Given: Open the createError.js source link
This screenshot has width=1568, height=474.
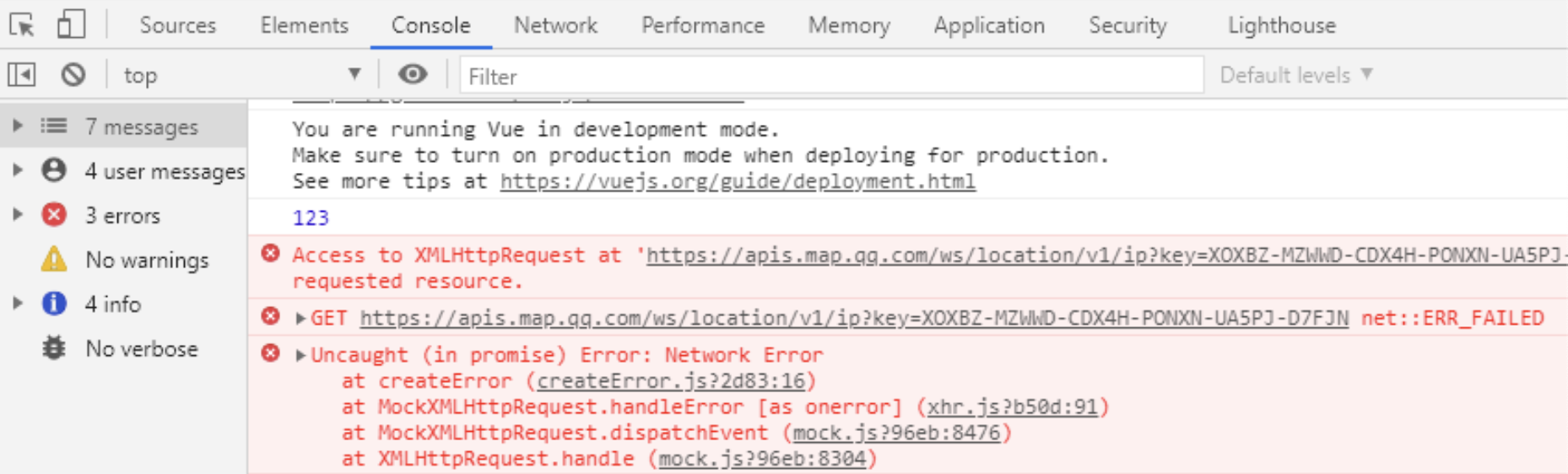Looking at the screenshot, I should (x=671, y=381).
